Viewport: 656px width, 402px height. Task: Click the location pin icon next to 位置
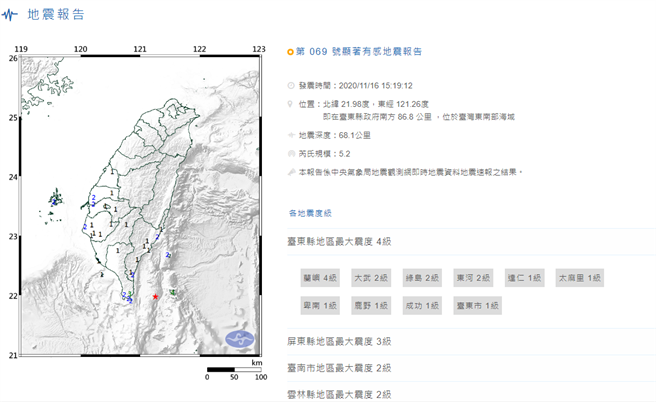(291, 103)
